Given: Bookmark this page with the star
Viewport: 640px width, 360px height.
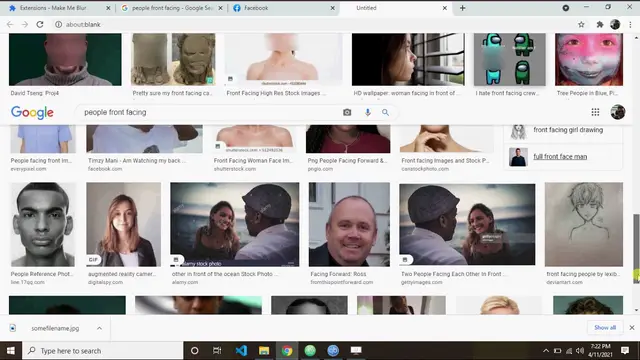Looking at the screenshot, I should [x=581, y=24].
